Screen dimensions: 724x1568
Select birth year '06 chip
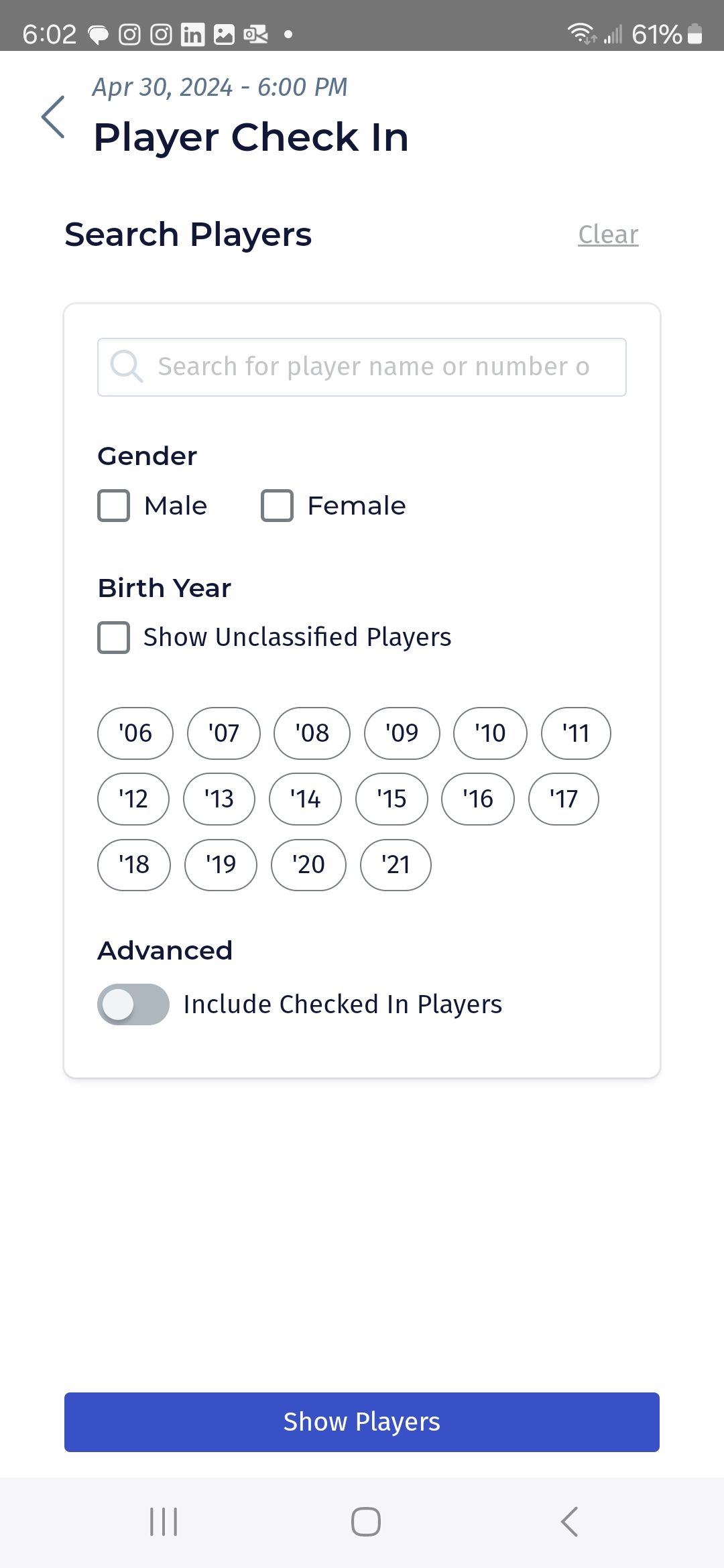pyautogui.click(x=135, y=733)
